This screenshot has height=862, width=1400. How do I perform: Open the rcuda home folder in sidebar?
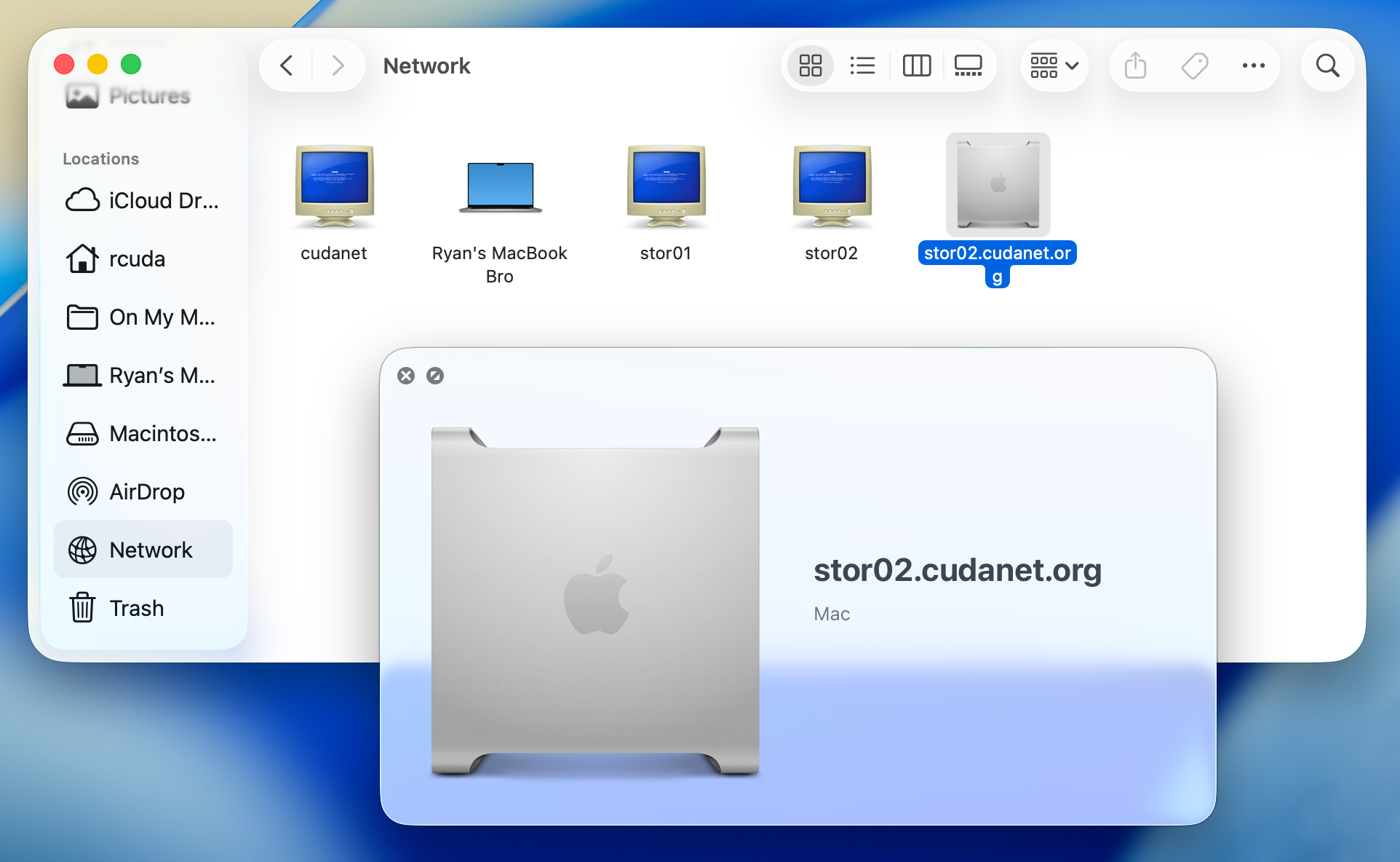(x=143, y=258)
